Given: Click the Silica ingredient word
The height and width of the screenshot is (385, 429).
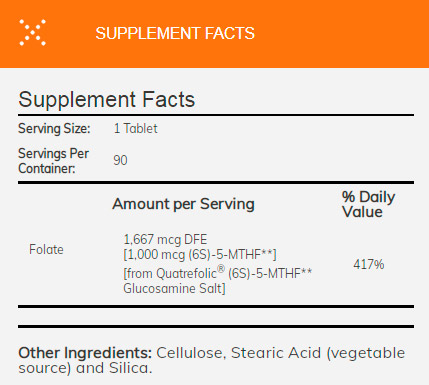Looking at the screenshot, I should coord(130,368).
